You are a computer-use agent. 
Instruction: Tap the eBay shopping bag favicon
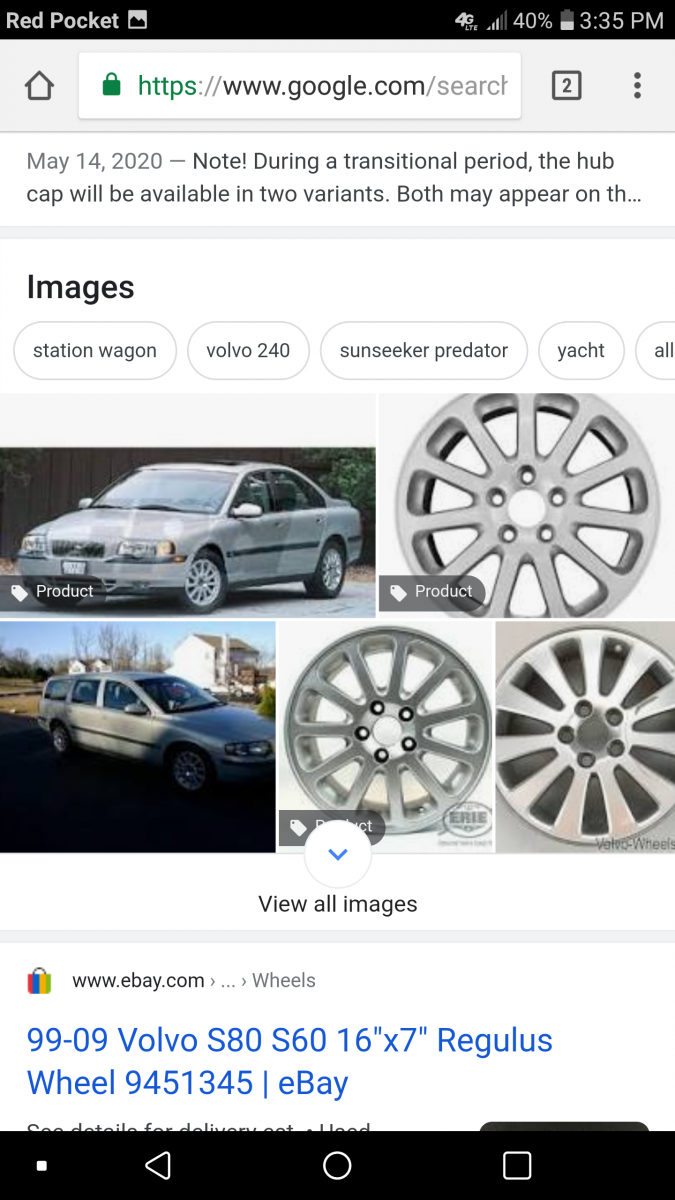tap(39, 980)
